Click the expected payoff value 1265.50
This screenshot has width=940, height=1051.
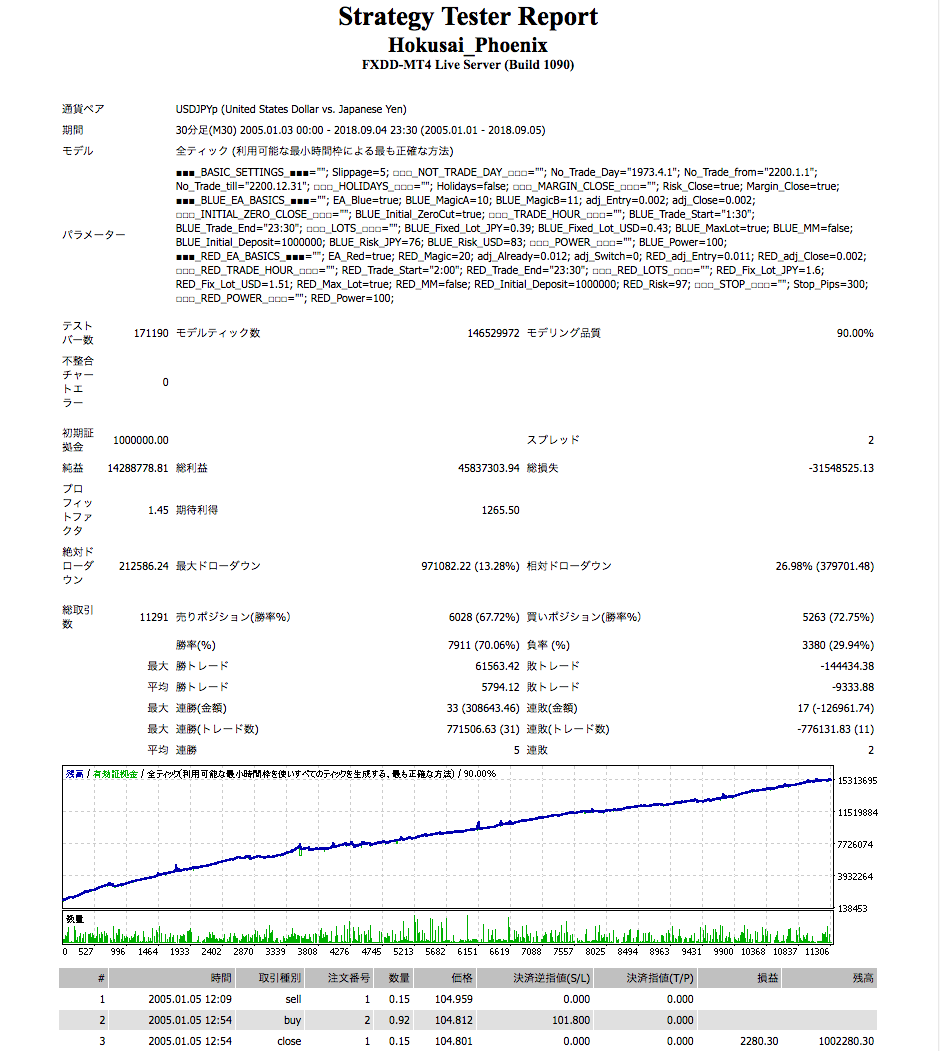pos(500,510)
